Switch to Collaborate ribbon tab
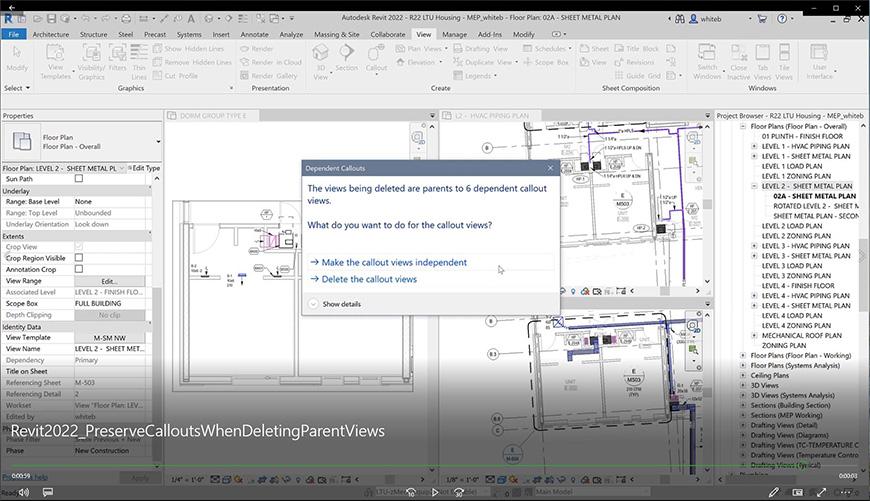Viewport: 870px width, 501px height. [388, 34]
